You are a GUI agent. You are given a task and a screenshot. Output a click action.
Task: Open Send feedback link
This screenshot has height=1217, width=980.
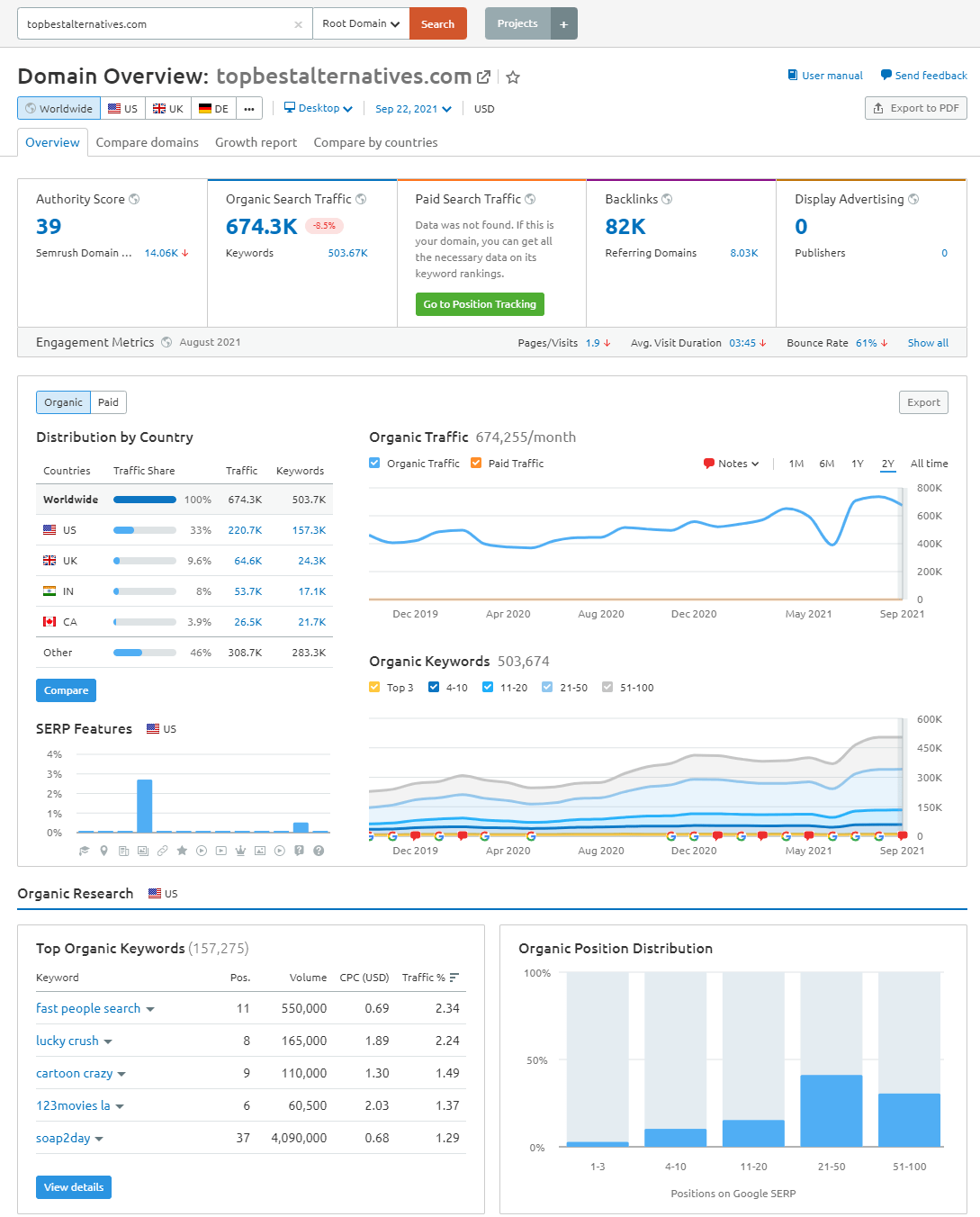(x=923, y=76)
